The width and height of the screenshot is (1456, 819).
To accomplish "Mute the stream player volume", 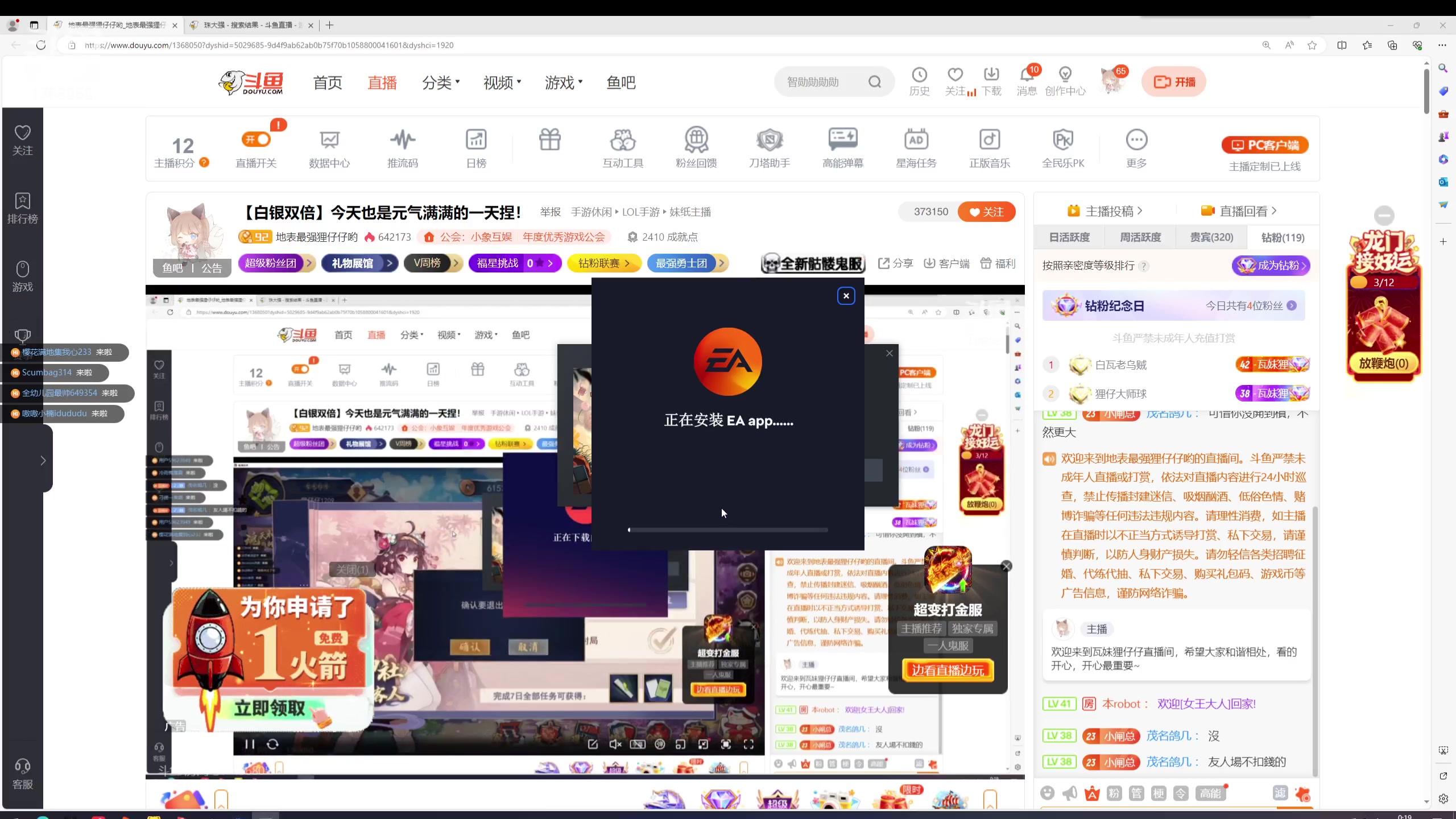I will 615,744.
